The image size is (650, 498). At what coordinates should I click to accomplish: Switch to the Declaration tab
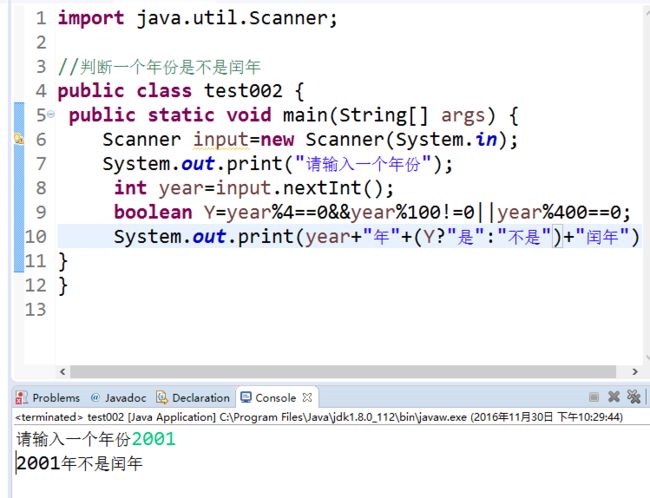[193, 398]
